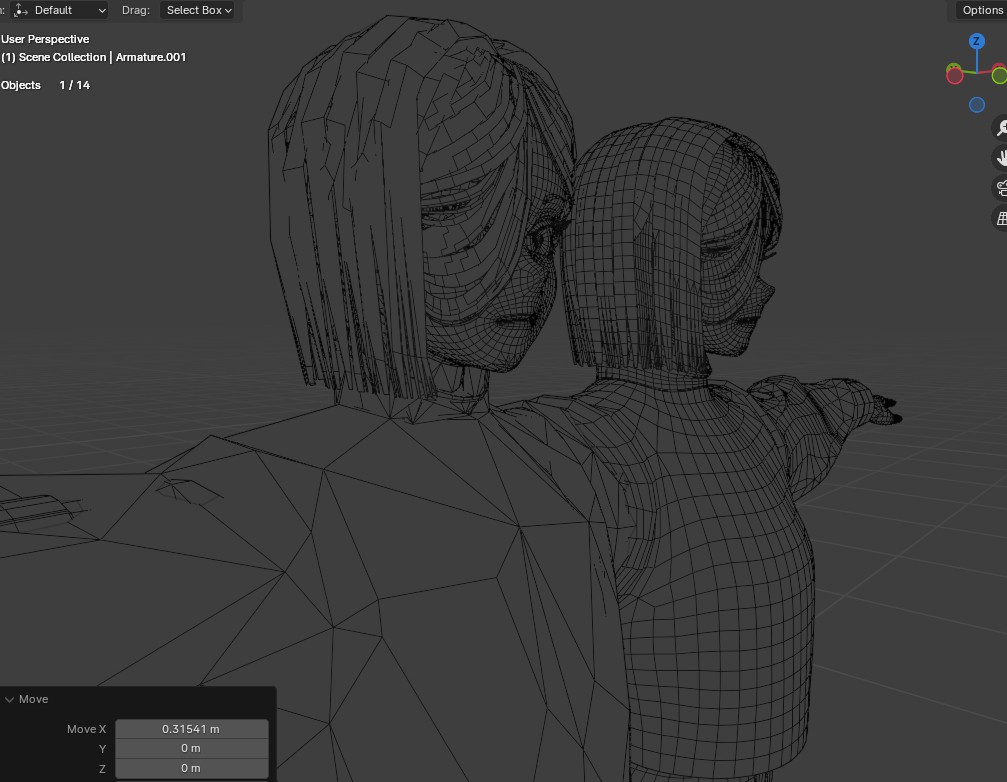The width and height of the screenshot is (1007, 782).
Task: Click the User Perspective overlay label
Action: [x=44, y=39]
